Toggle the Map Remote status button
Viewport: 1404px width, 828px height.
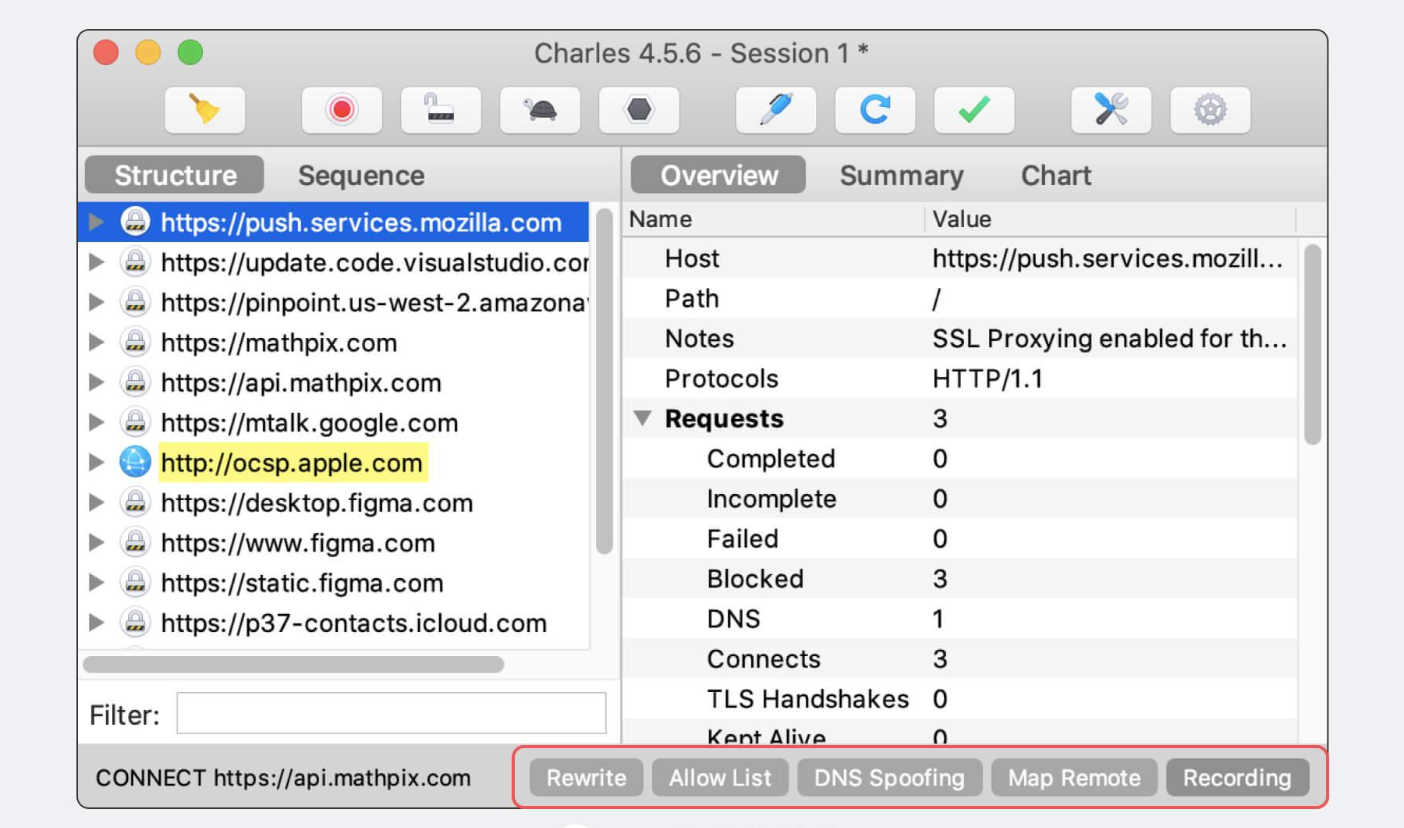pos(1074,778)
